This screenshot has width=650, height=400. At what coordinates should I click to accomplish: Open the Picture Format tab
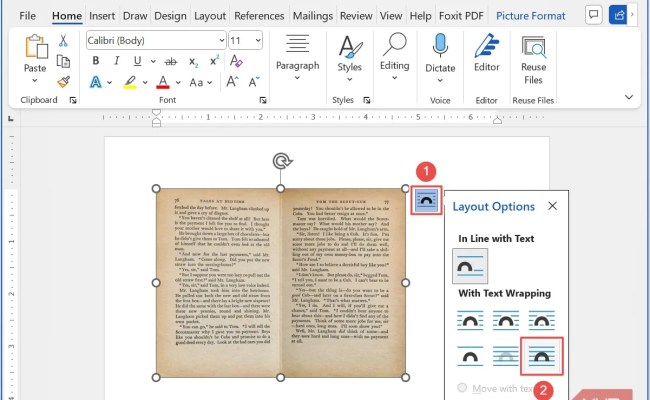tap(531, 16)
